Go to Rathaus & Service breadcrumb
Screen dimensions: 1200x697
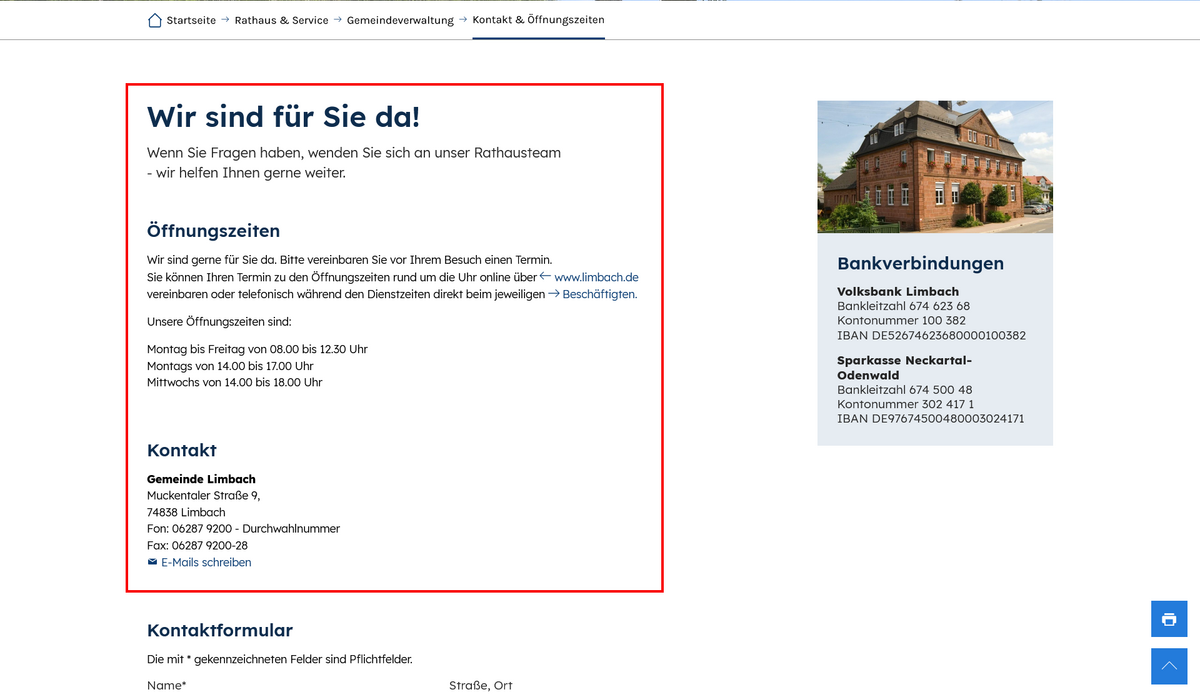click(x=281, y=20)
